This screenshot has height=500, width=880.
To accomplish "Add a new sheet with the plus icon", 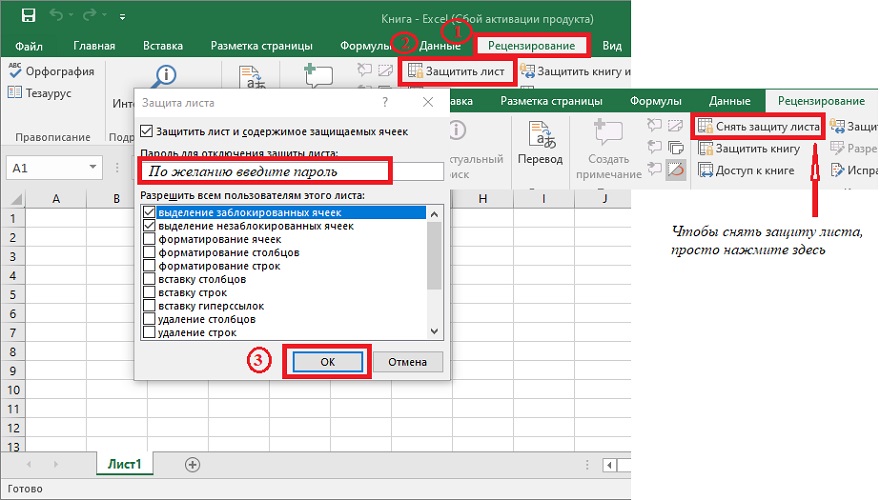I will pyautogui.click(x=192, y=465).
